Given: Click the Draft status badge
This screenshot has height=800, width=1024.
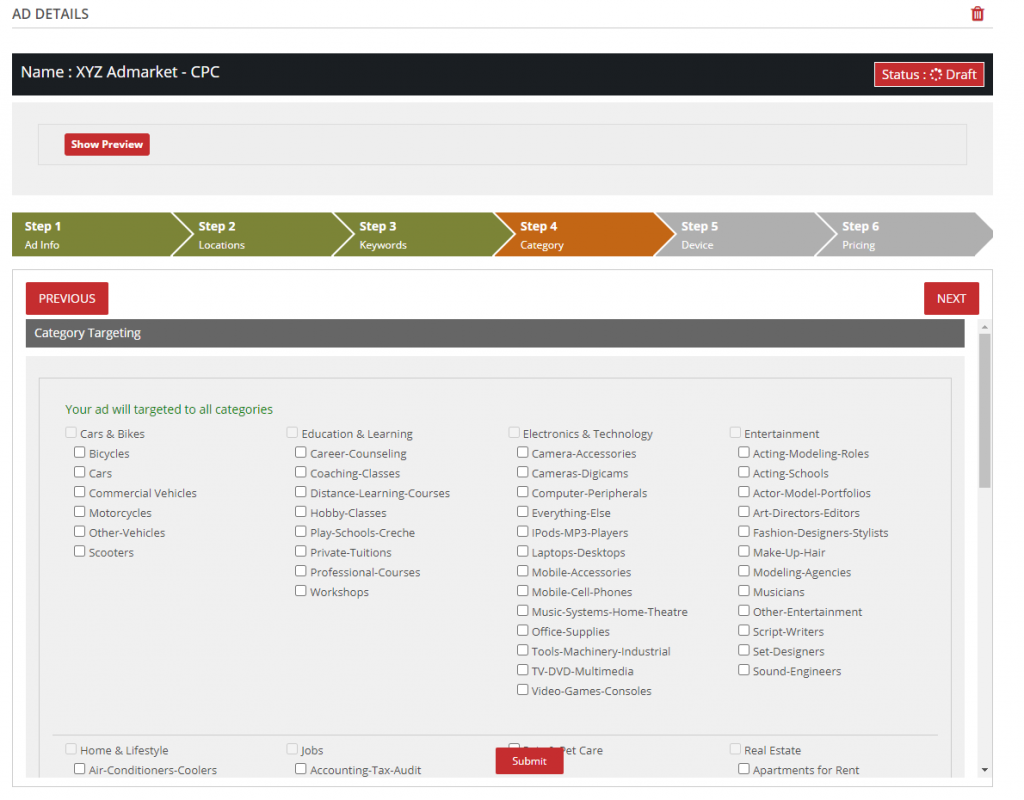Looking at the screenshot, I should pyautogui.click(x=929, y=75).
